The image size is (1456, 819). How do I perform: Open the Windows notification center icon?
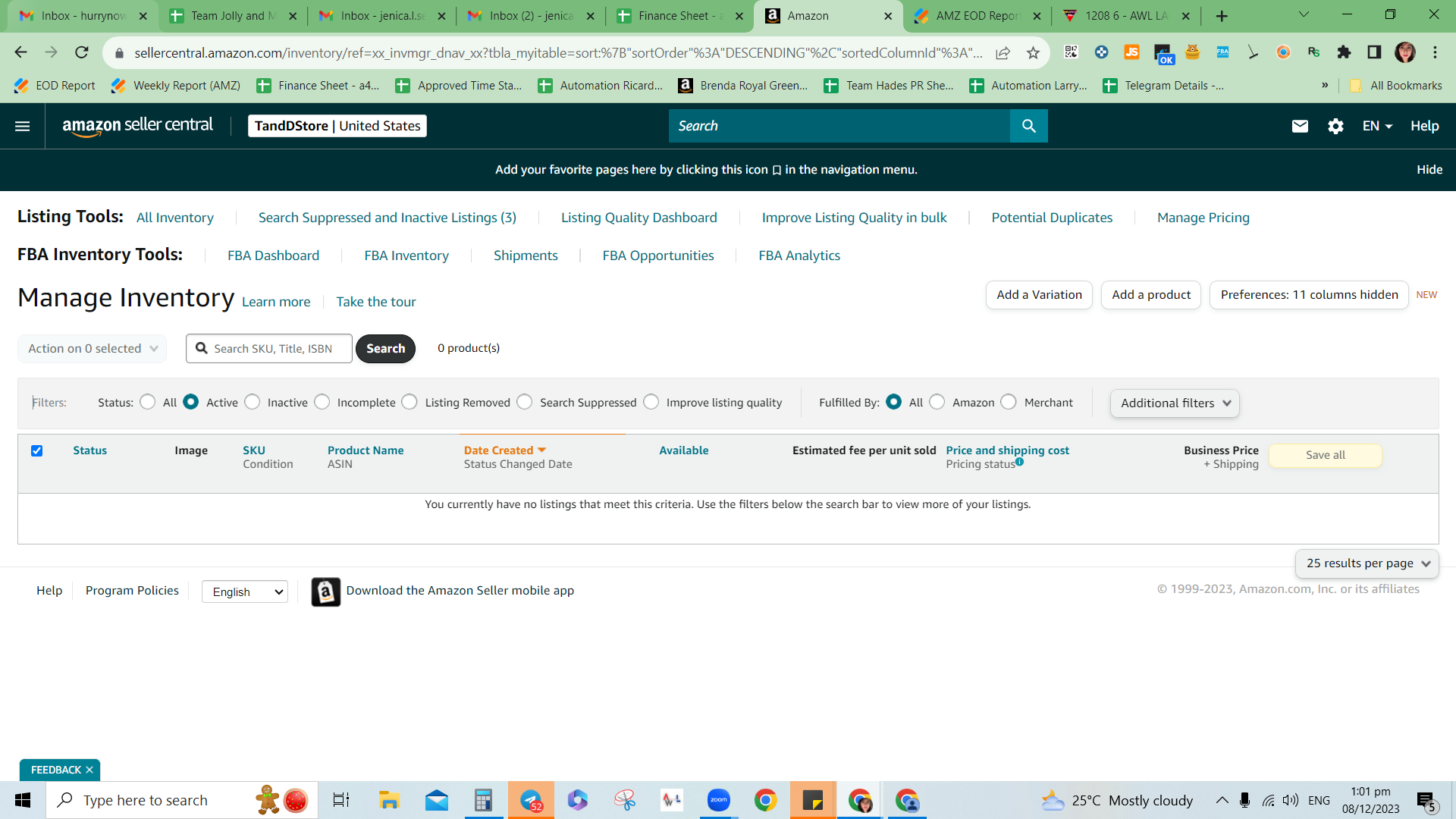coord(1426,800)
